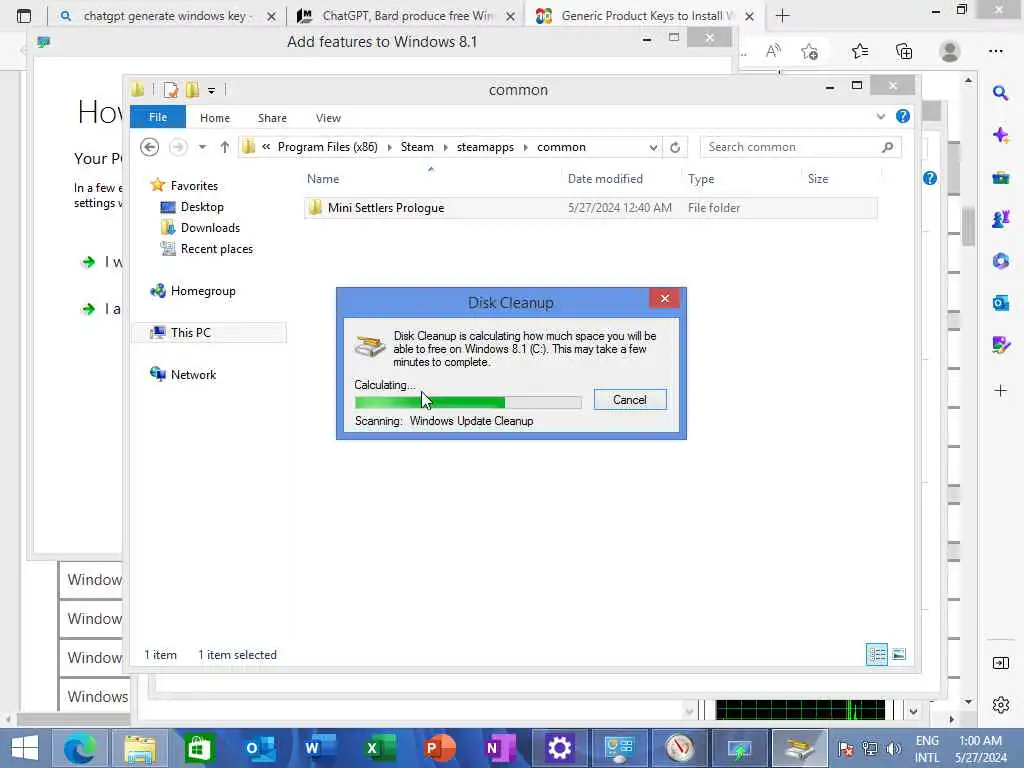1024x768 pixels.
Task: Click the Edge sidebar search icon
Action: click(x=1000, y=93)
